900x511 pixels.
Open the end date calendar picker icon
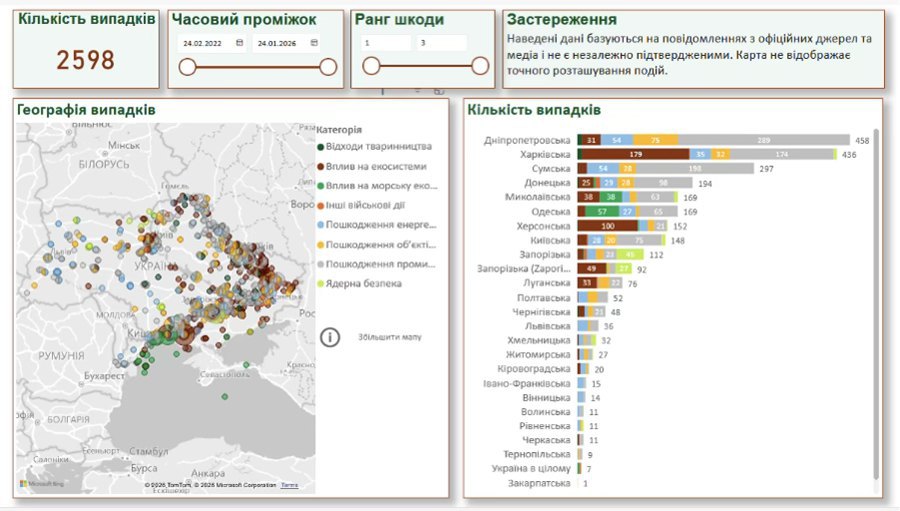pyautogui.click(x=314, y=43)
